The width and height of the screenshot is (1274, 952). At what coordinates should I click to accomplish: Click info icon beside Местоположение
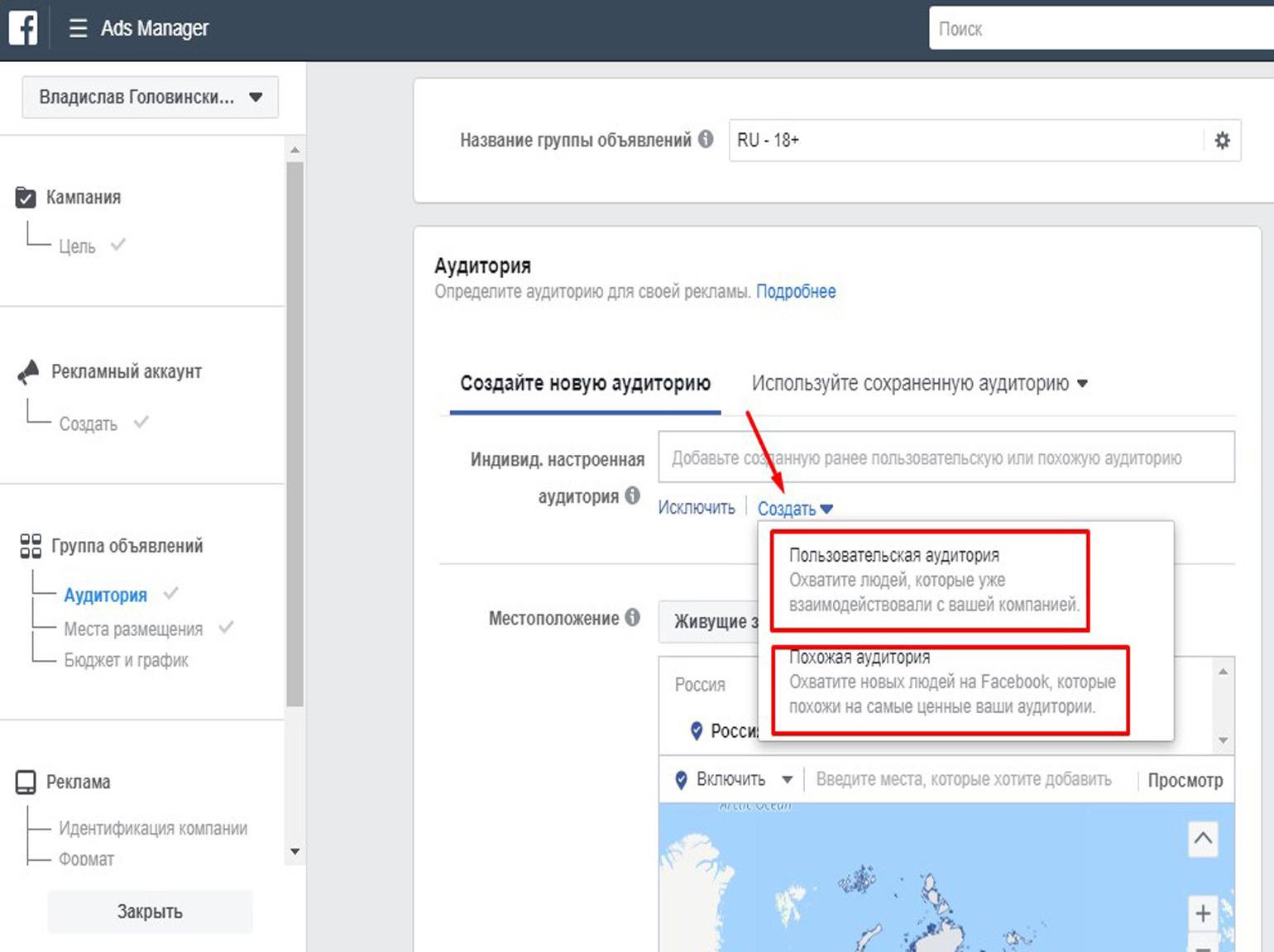(633, 617)
